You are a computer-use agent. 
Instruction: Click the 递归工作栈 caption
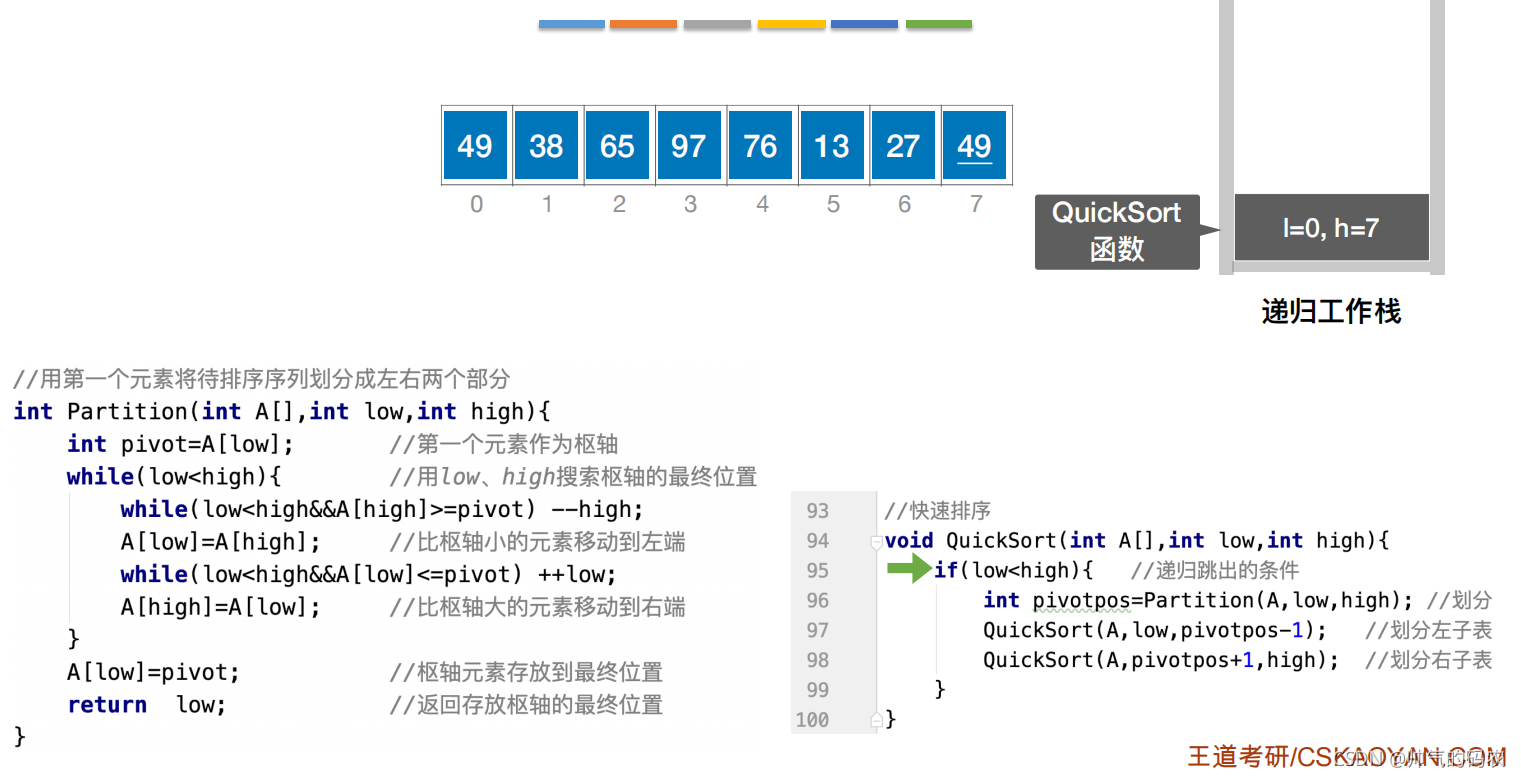1331,312
